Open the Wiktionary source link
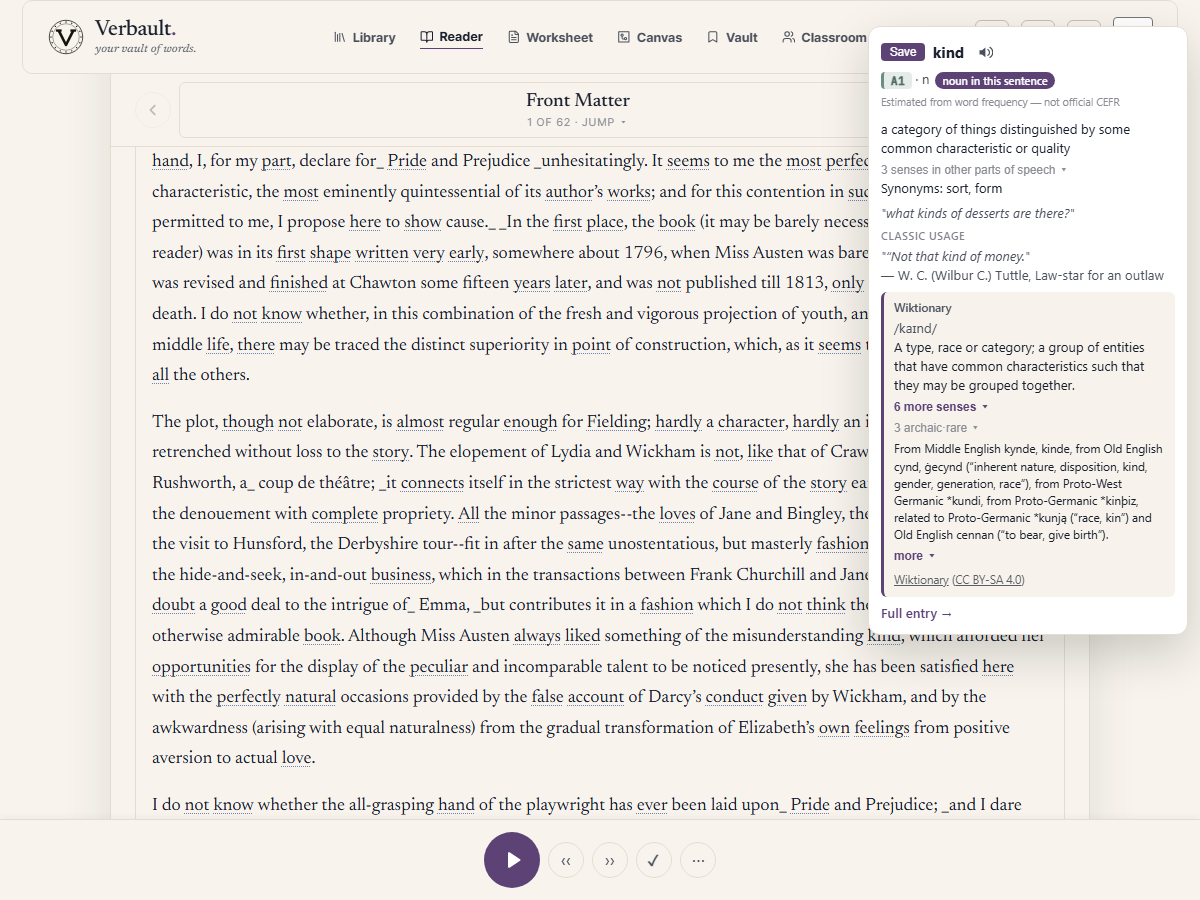 pyautogui.click(x=921, y=580)
